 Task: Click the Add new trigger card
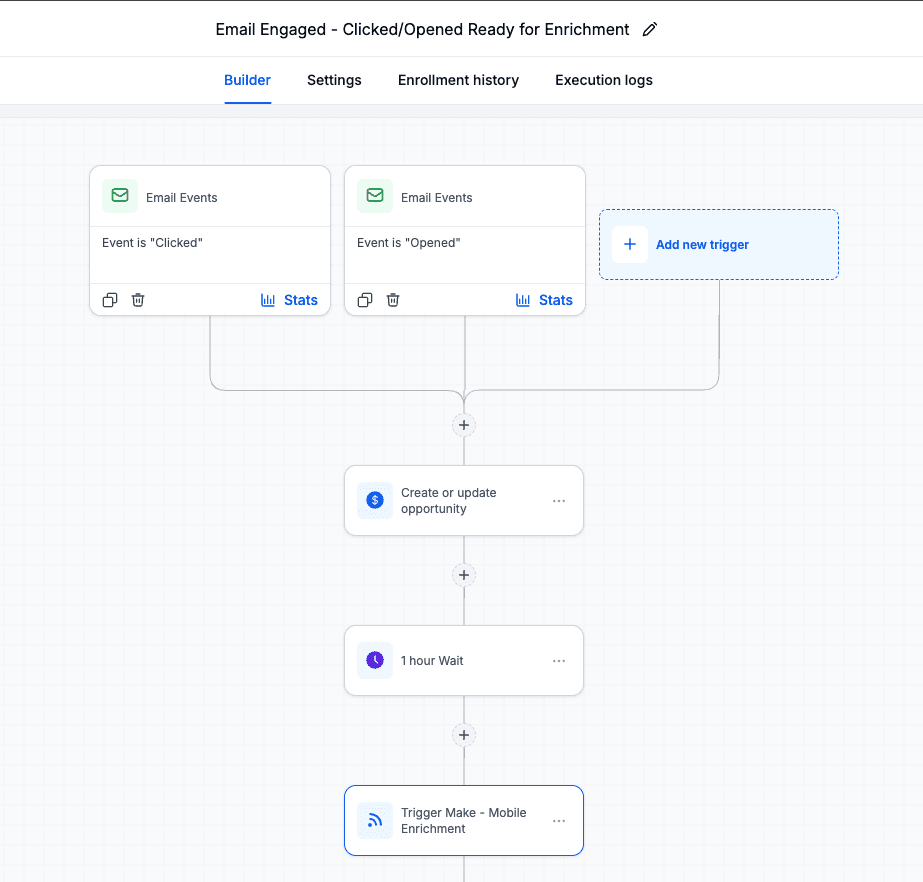(x=719, y=244)
